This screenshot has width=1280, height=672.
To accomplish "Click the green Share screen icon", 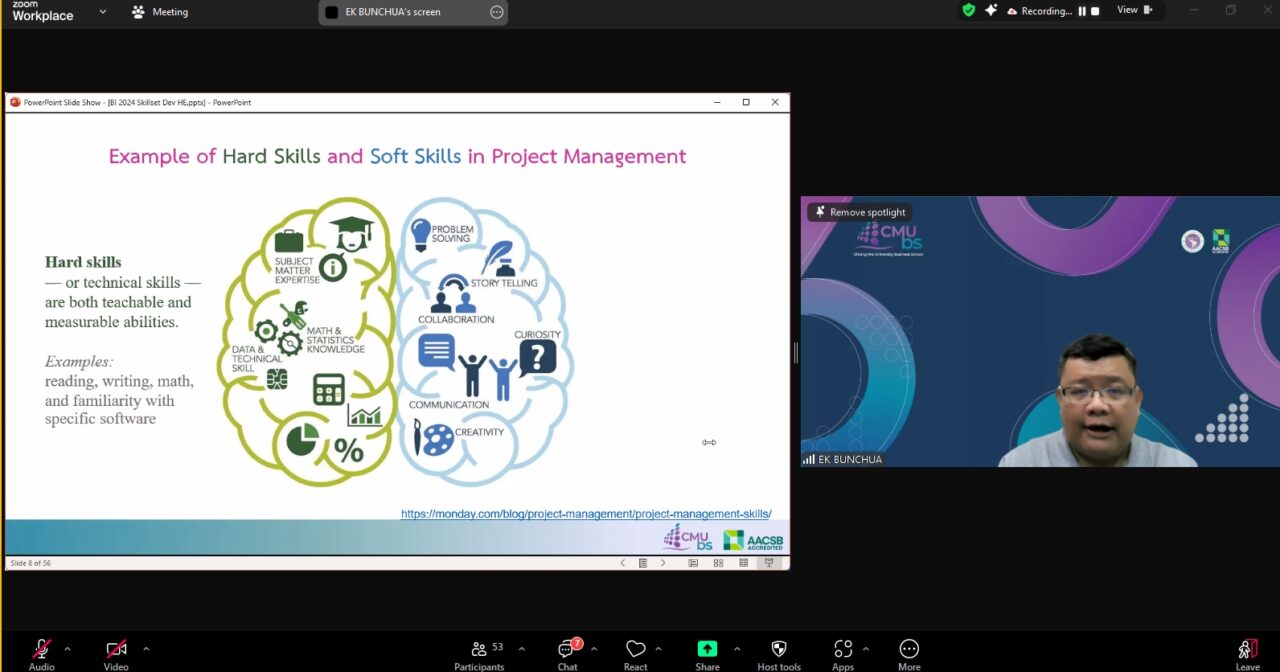I will pos(707,651).
